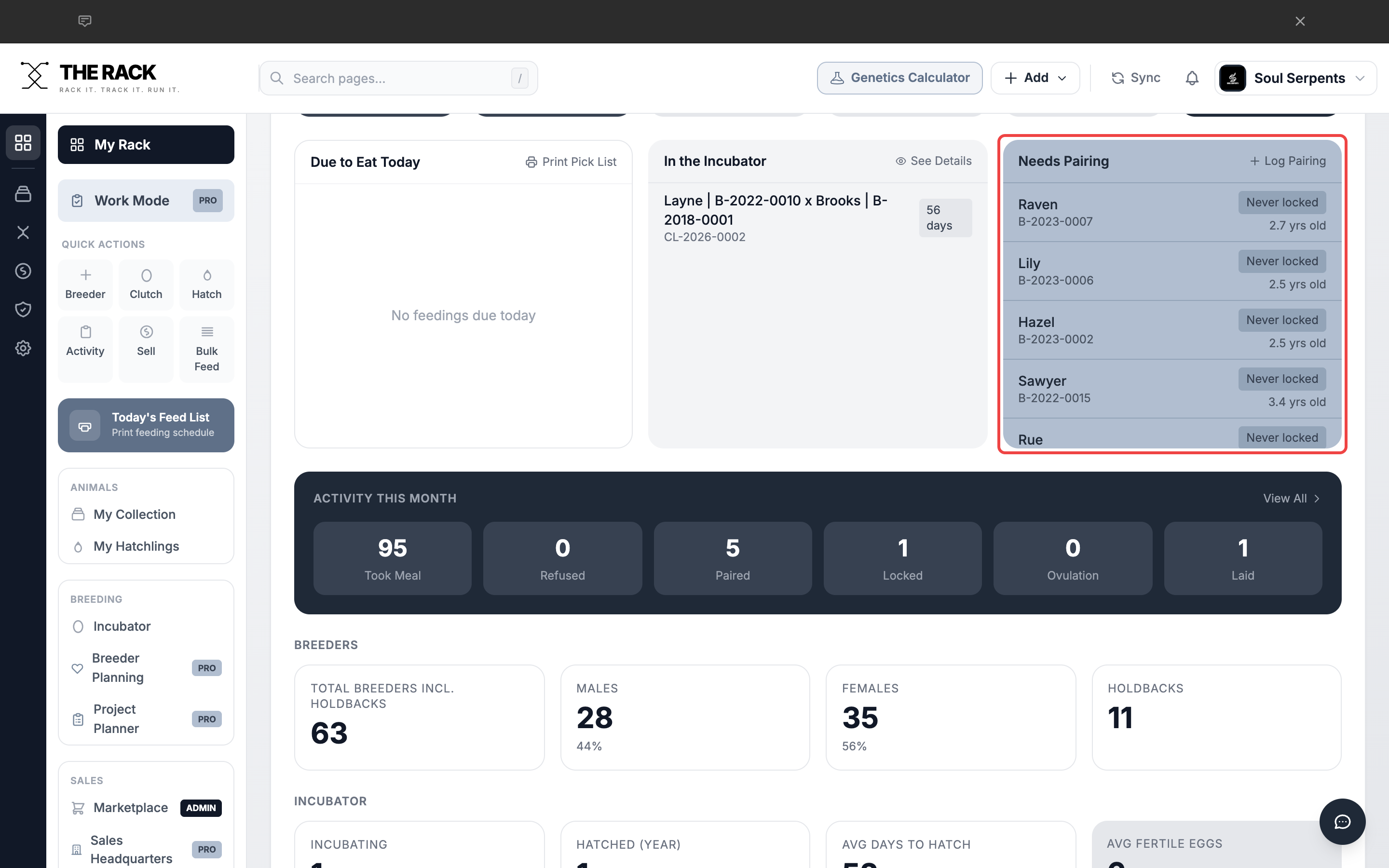This screenshot has width=1389, height=868.
Task: Click the Sync refresh icon
Action: point(1117,78)
